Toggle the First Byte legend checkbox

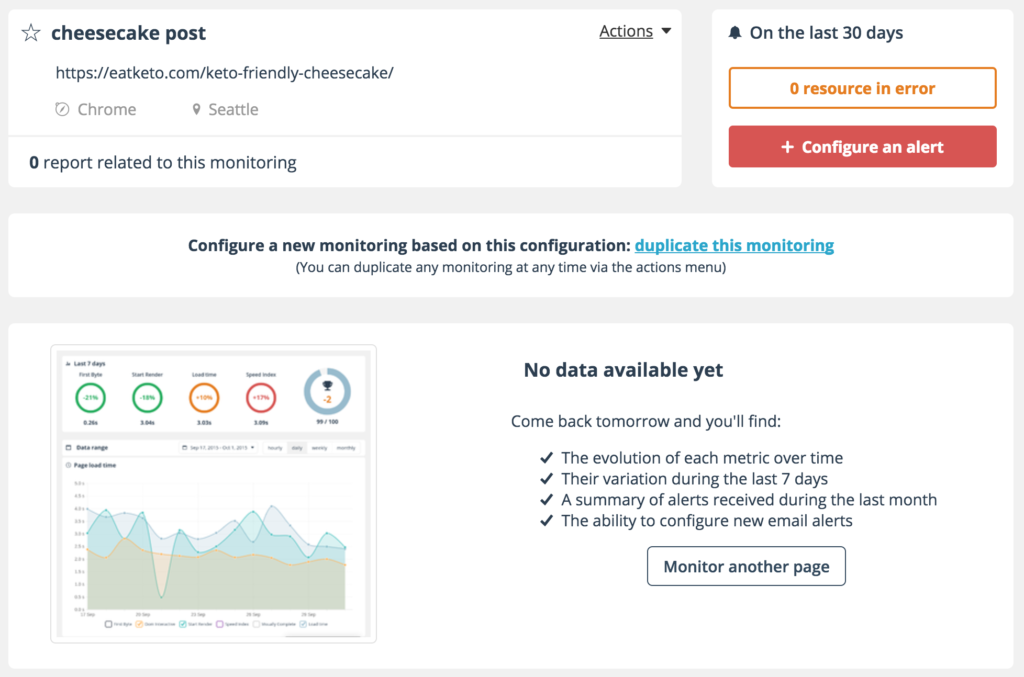point(108,624)
